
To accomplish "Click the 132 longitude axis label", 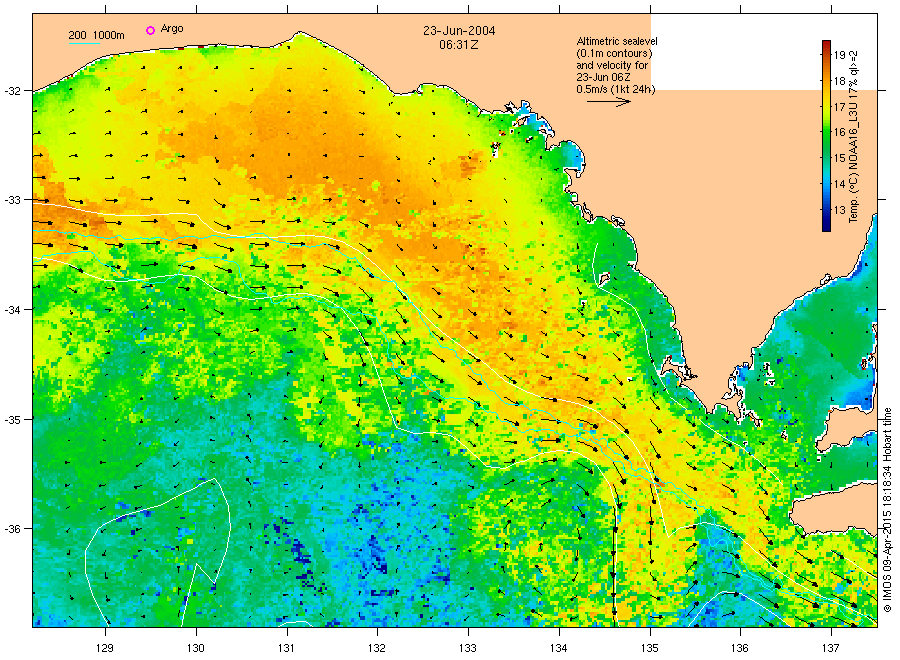I will click(377, 649).
